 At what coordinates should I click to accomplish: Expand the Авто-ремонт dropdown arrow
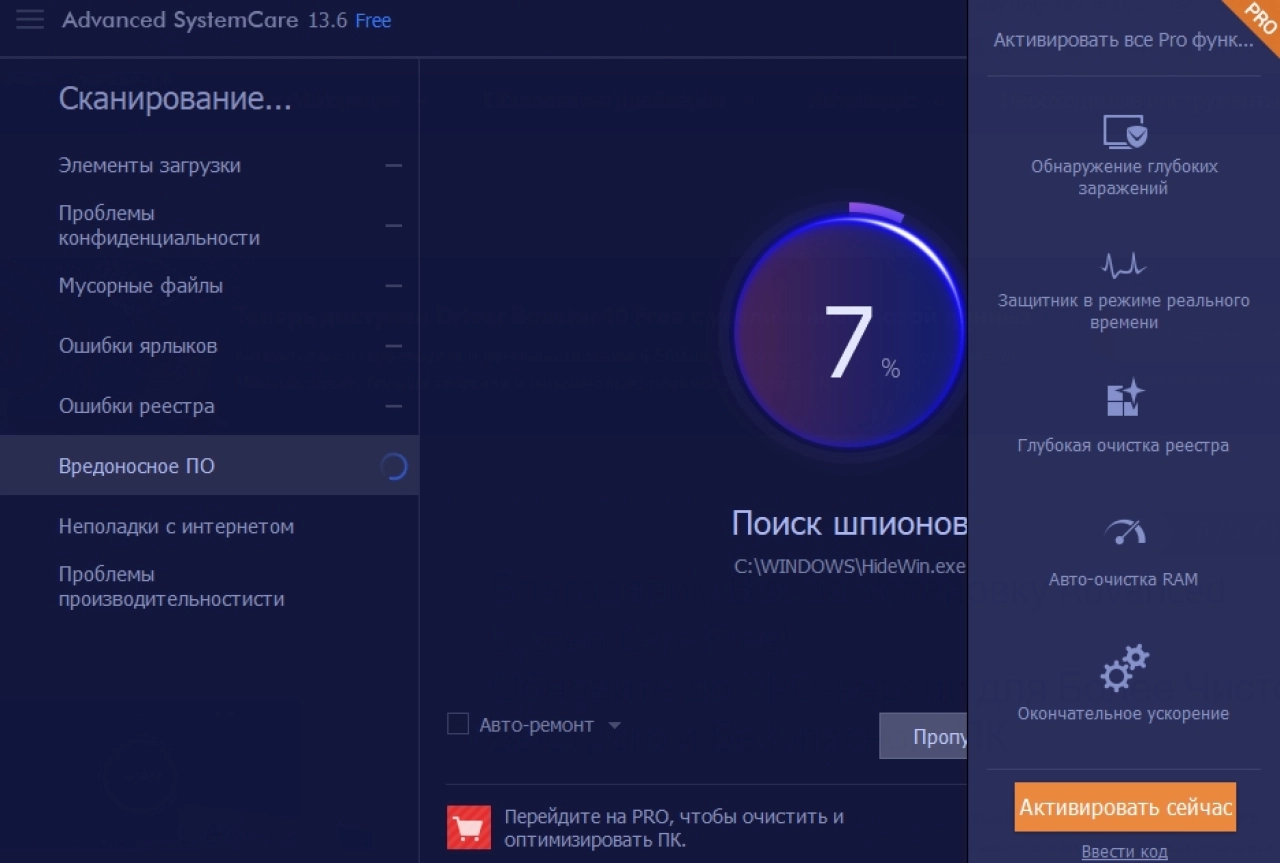coord(614,725)
